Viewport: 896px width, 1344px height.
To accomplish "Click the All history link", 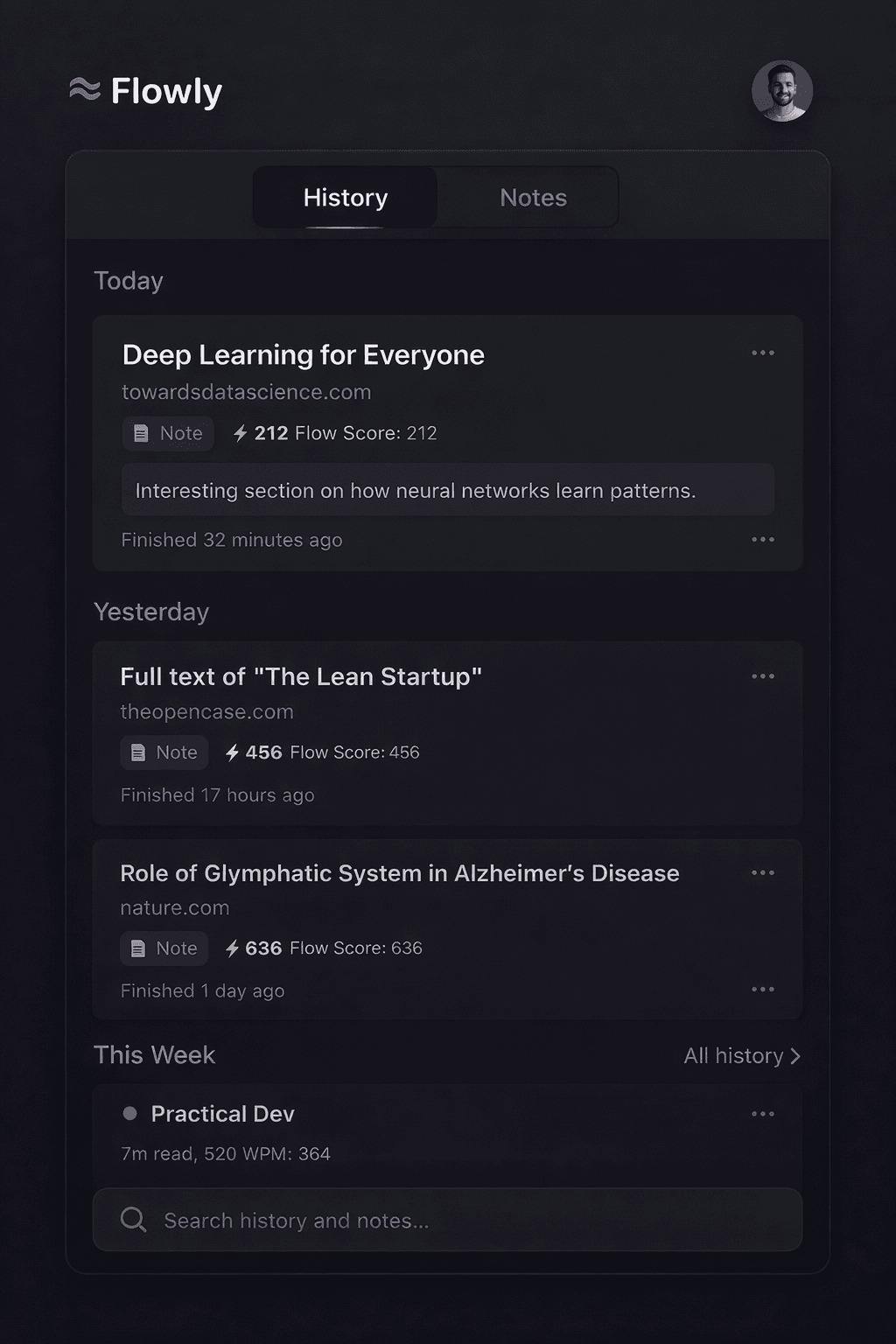I will pos(732,1056).
